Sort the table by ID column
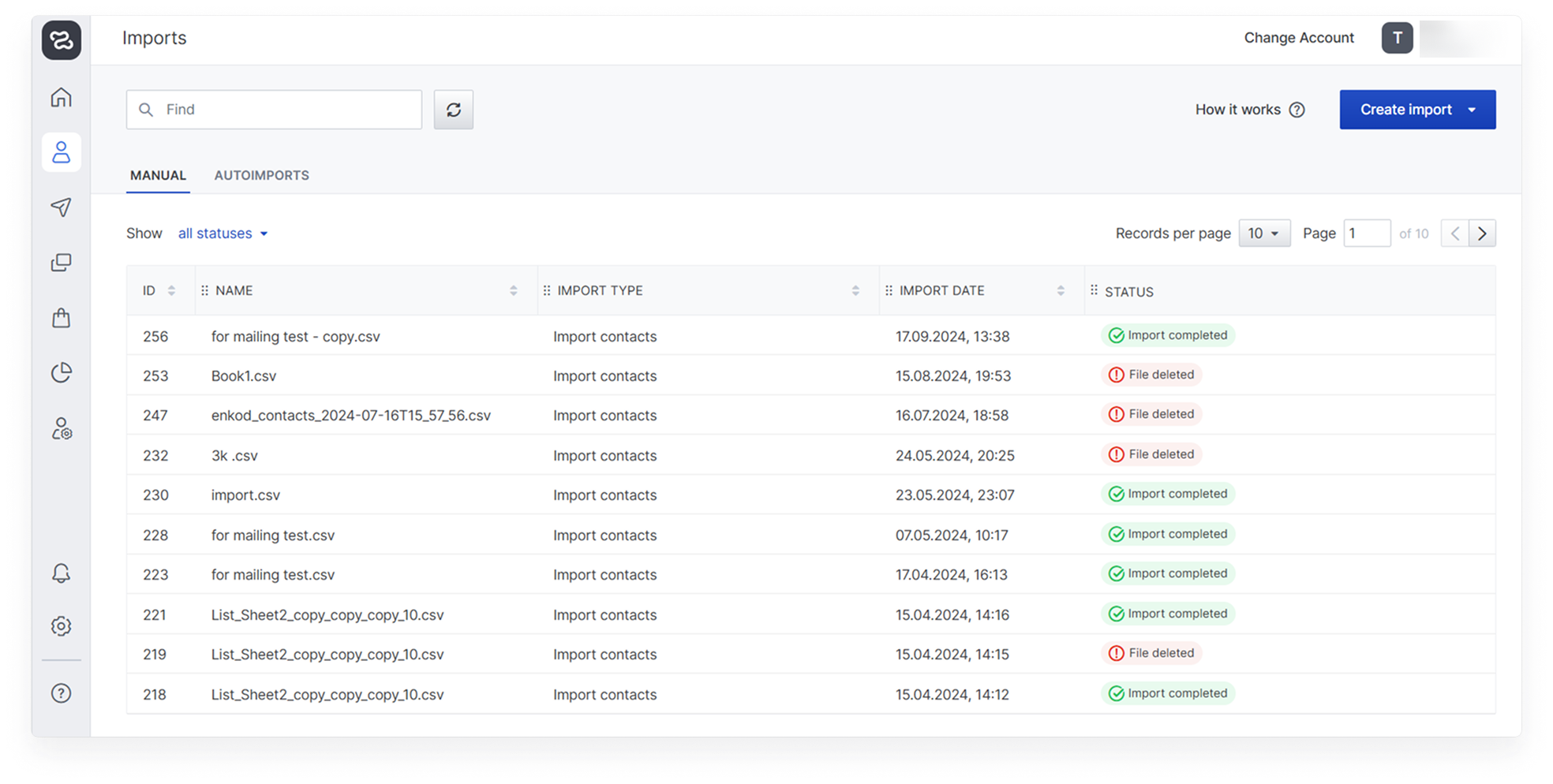The width and height of the screenshot is (1553, 784). (x=171, y=291)
